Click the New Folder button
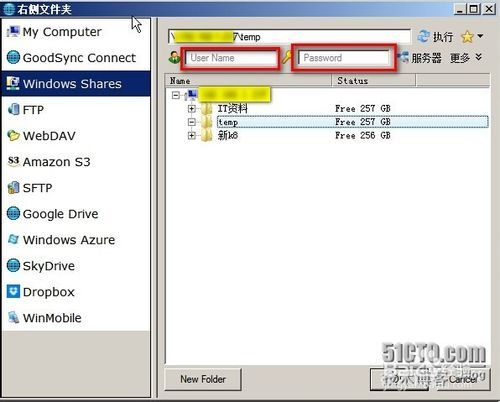 click(203, 379)
